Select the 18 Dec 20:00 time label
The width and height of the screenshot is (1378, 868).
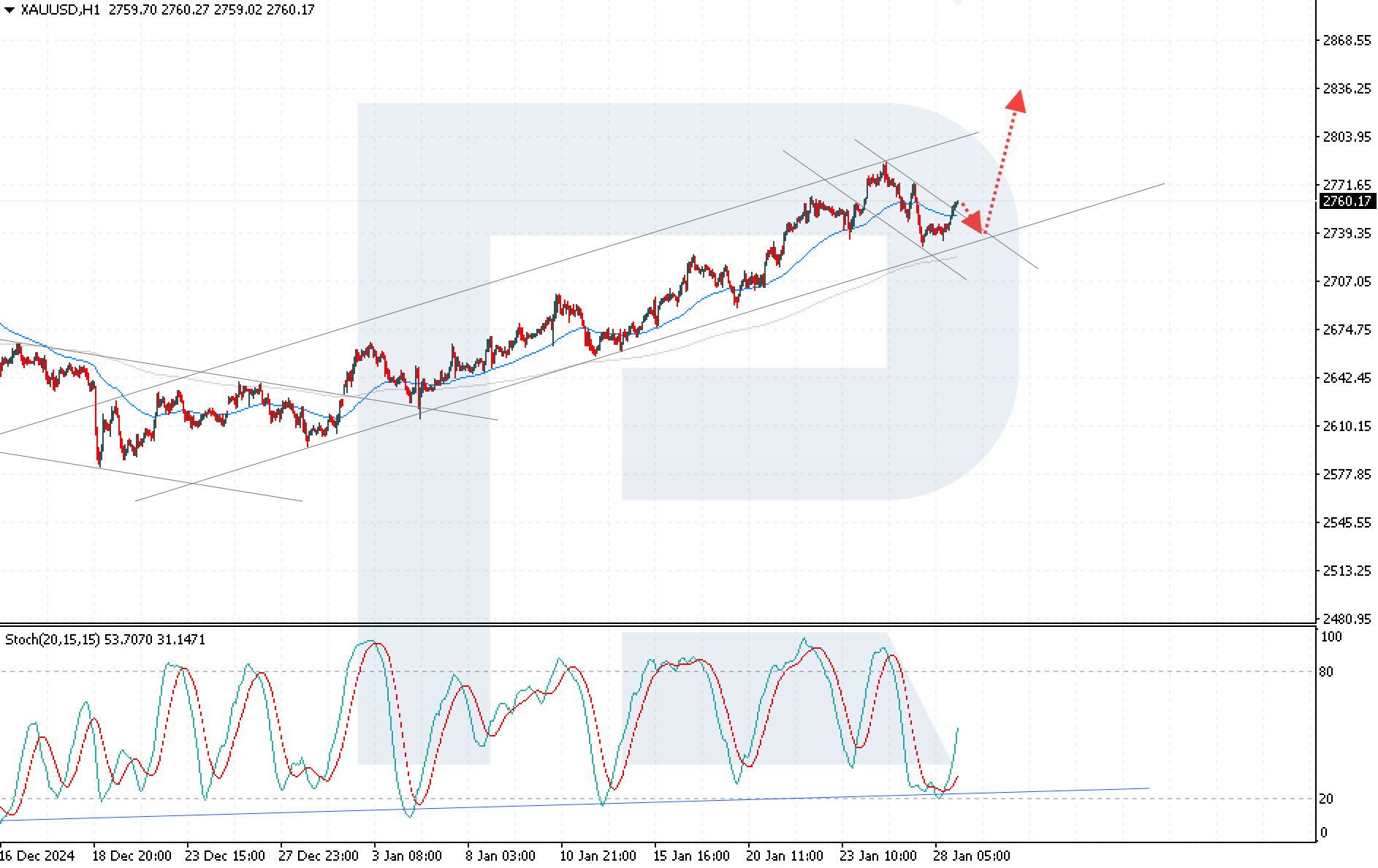132,856
